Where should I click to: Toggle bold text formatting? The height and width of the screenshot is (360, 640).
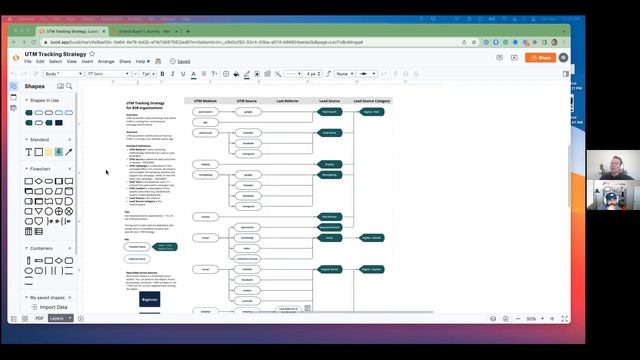coord(162,74)
